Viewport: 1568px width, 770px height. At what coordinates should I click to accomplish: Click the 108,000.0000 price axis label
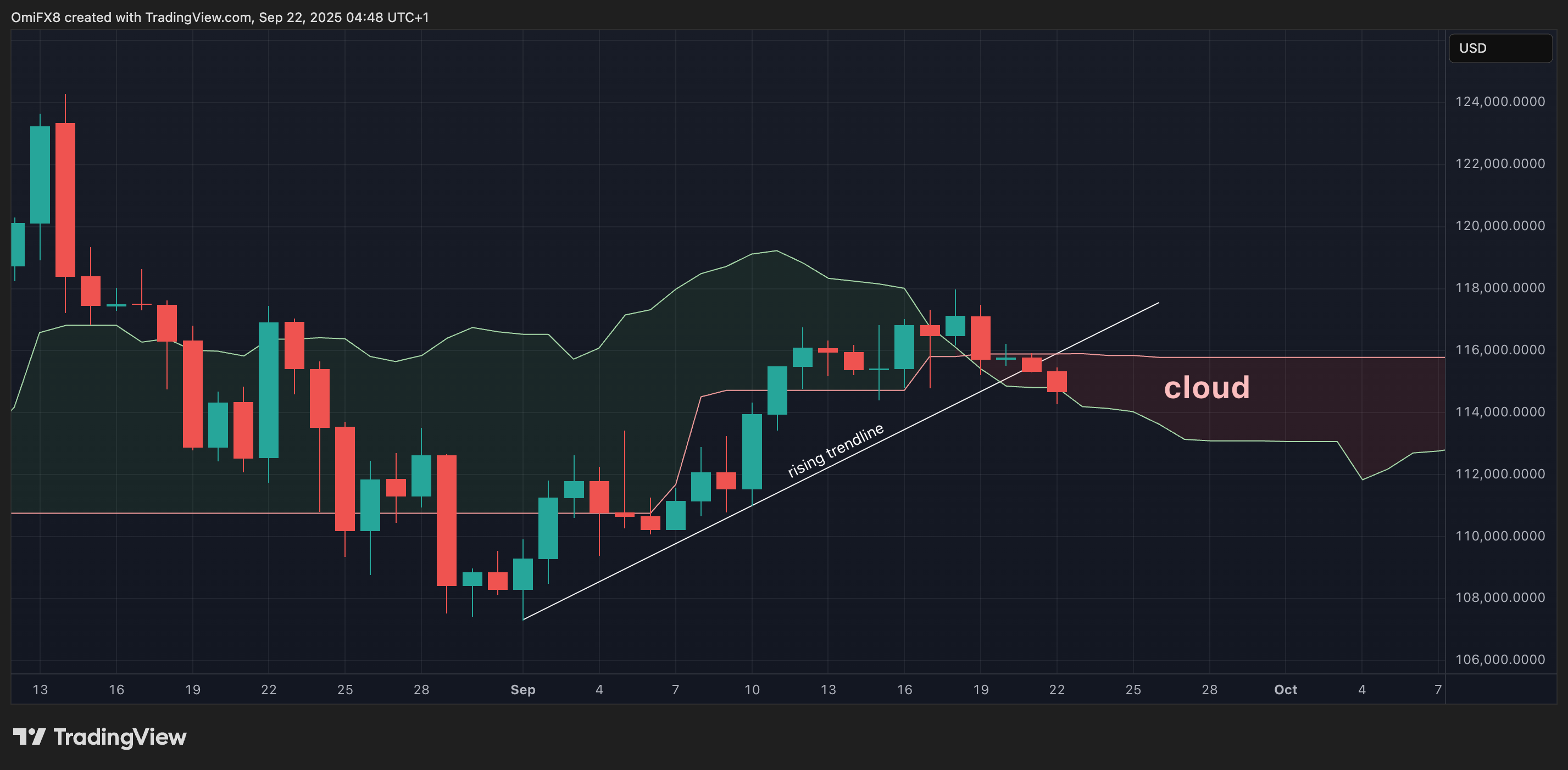point(1500,598)
